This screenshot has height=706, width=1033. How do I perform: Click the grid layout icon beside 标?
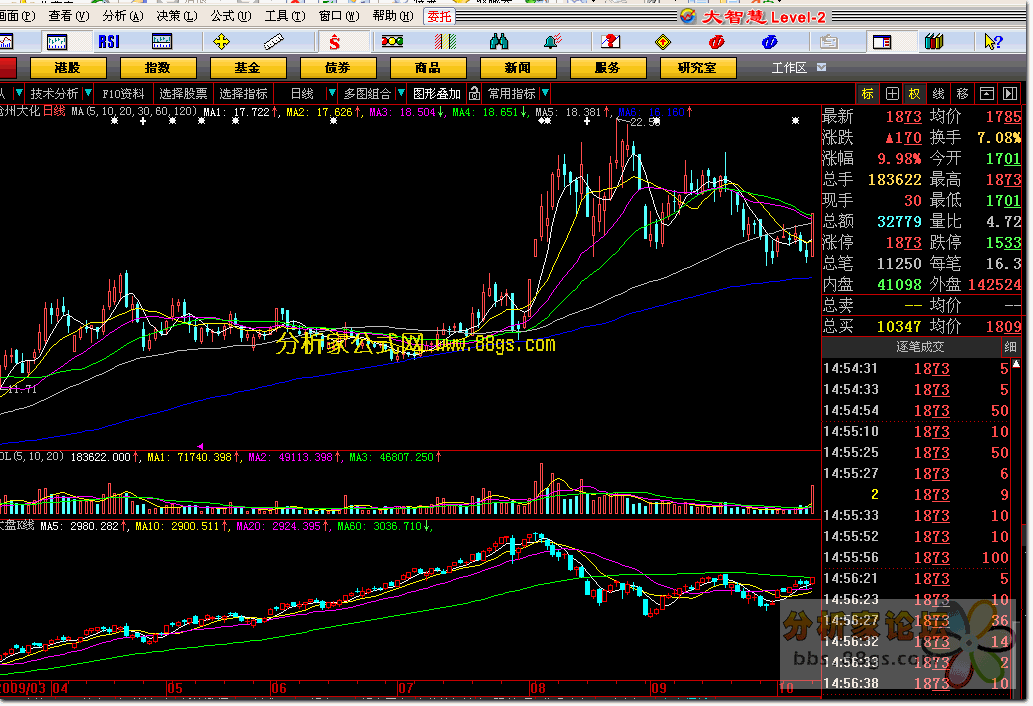[x=891, y=94]
